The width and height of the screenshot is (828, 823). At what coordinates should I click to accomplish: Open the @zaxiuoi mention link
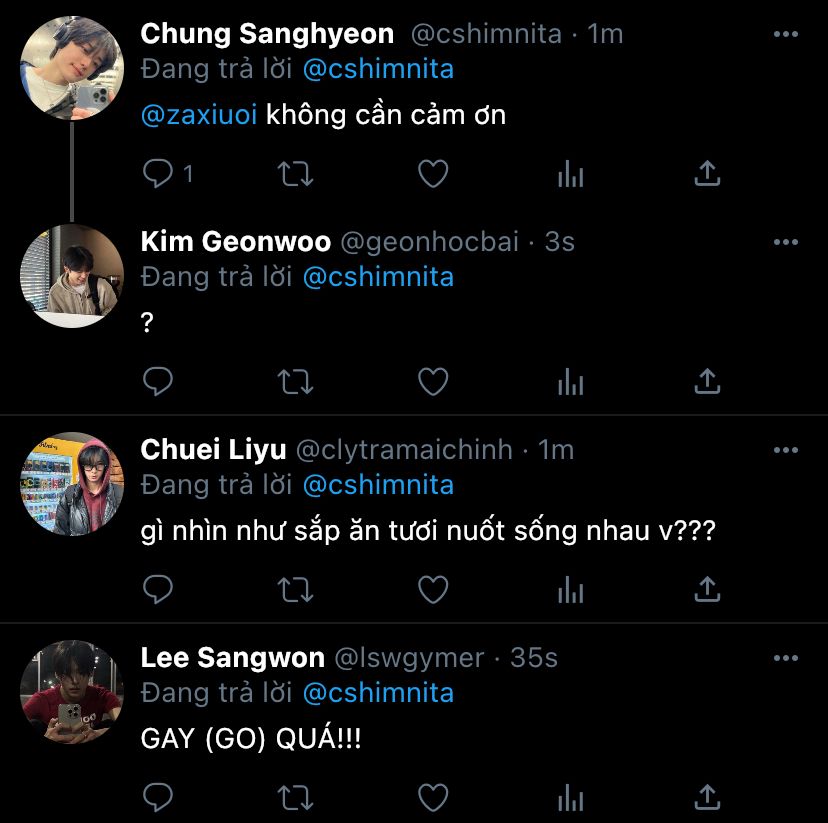(x=199, y=115)
